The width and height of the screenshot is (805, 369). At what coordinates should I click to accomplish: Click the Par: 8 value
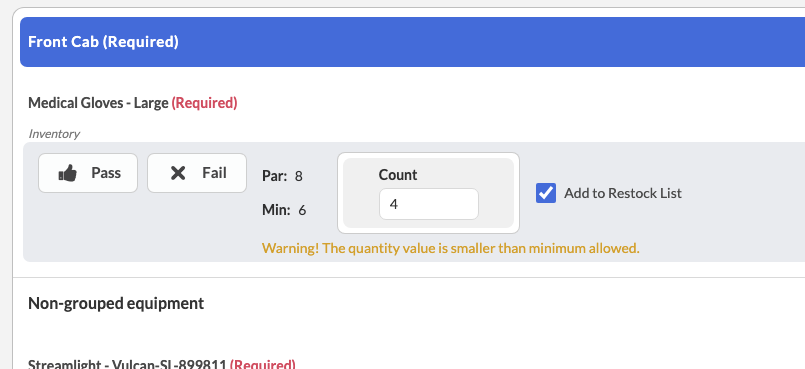[x=282, y=176]
